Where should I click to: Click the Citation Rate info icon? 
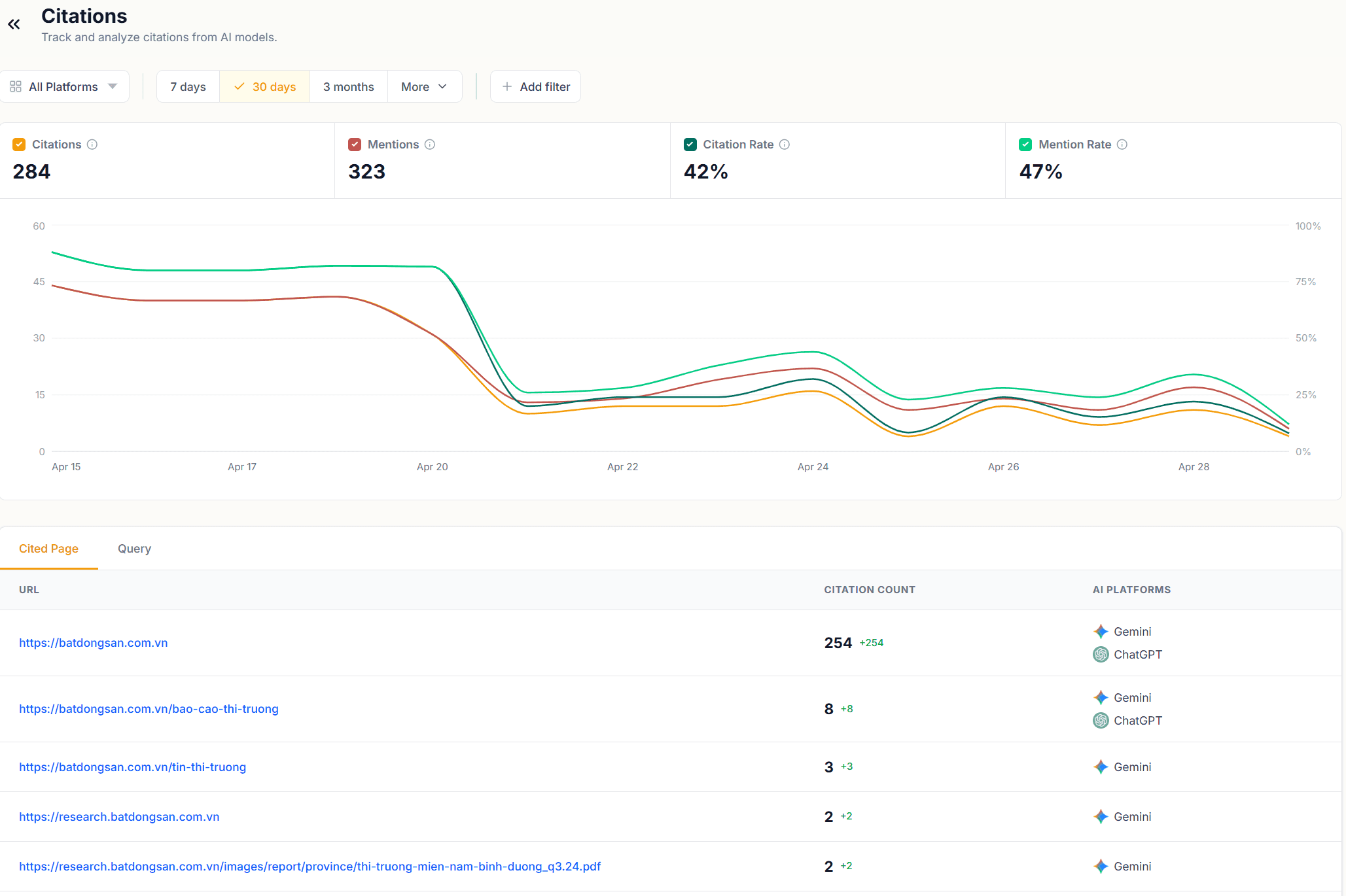pos(785,145)
